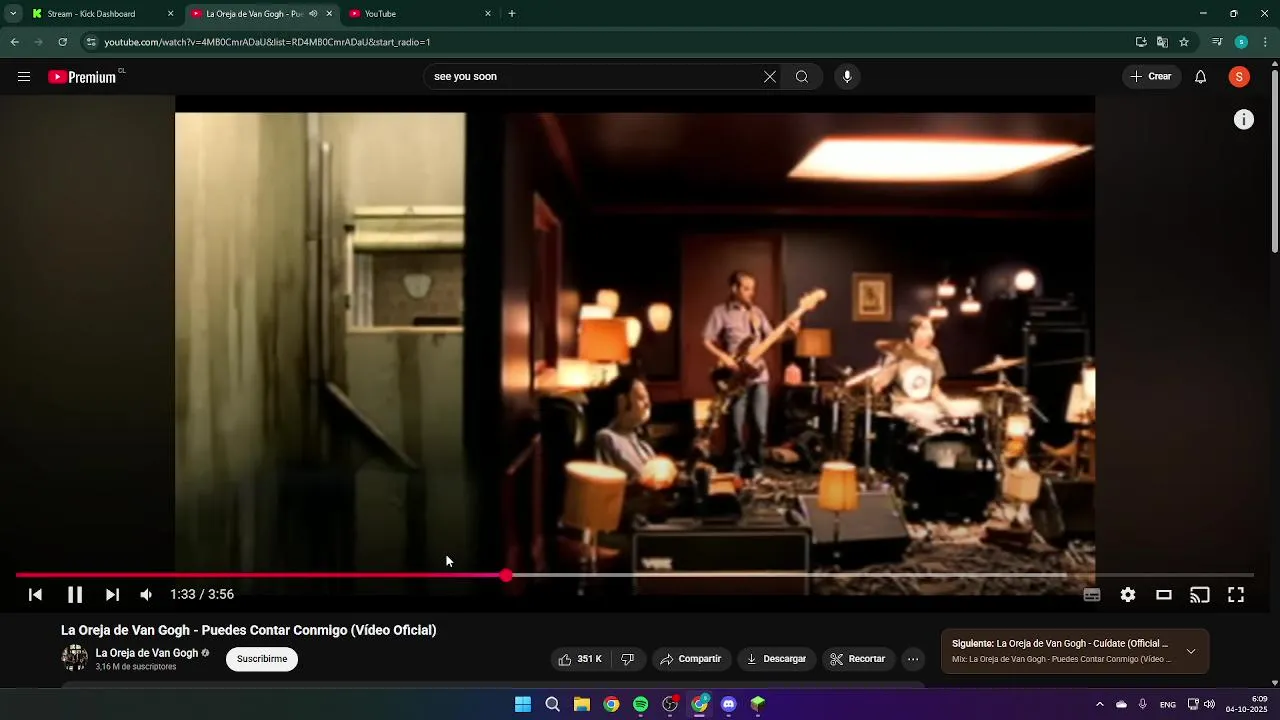
Task: Open Spotify from taskbar
Action: (x=641, y=704)
